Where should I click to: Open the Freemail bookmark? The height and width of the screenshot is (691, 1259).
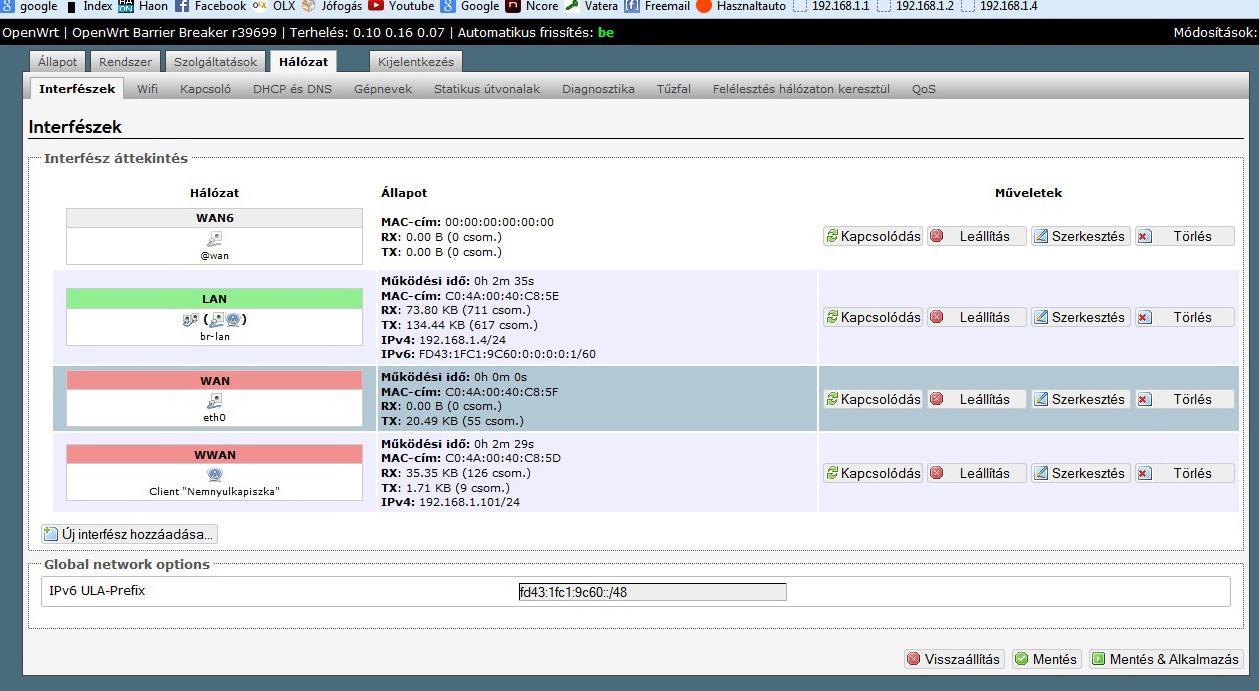(x=657, y=6)
